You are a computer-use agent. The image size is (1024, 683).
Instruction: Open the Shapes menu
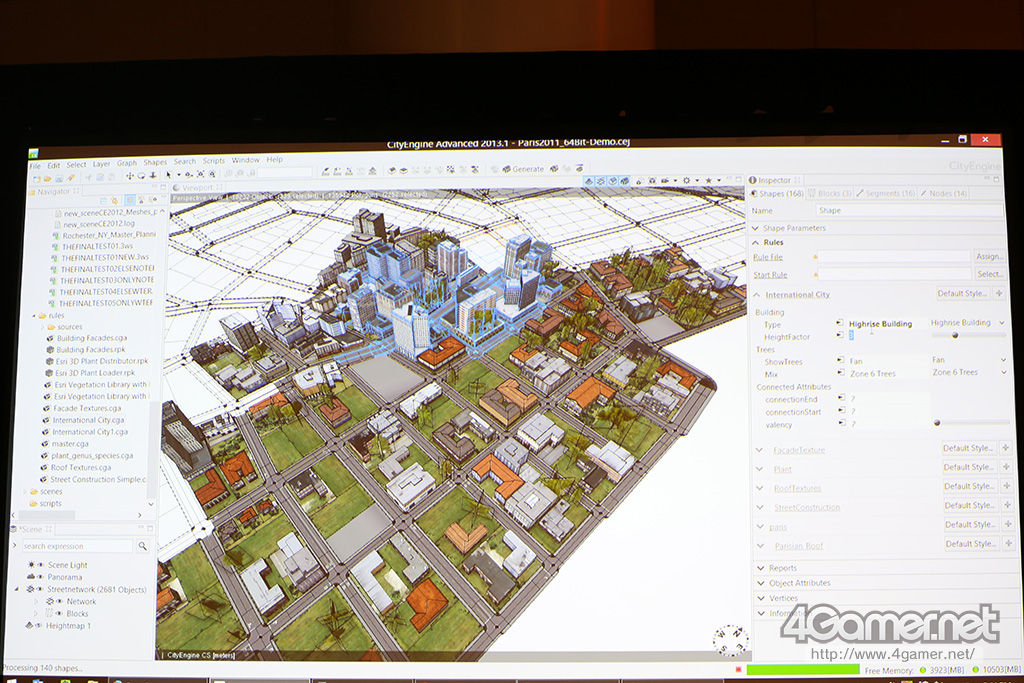coord(155,162)
